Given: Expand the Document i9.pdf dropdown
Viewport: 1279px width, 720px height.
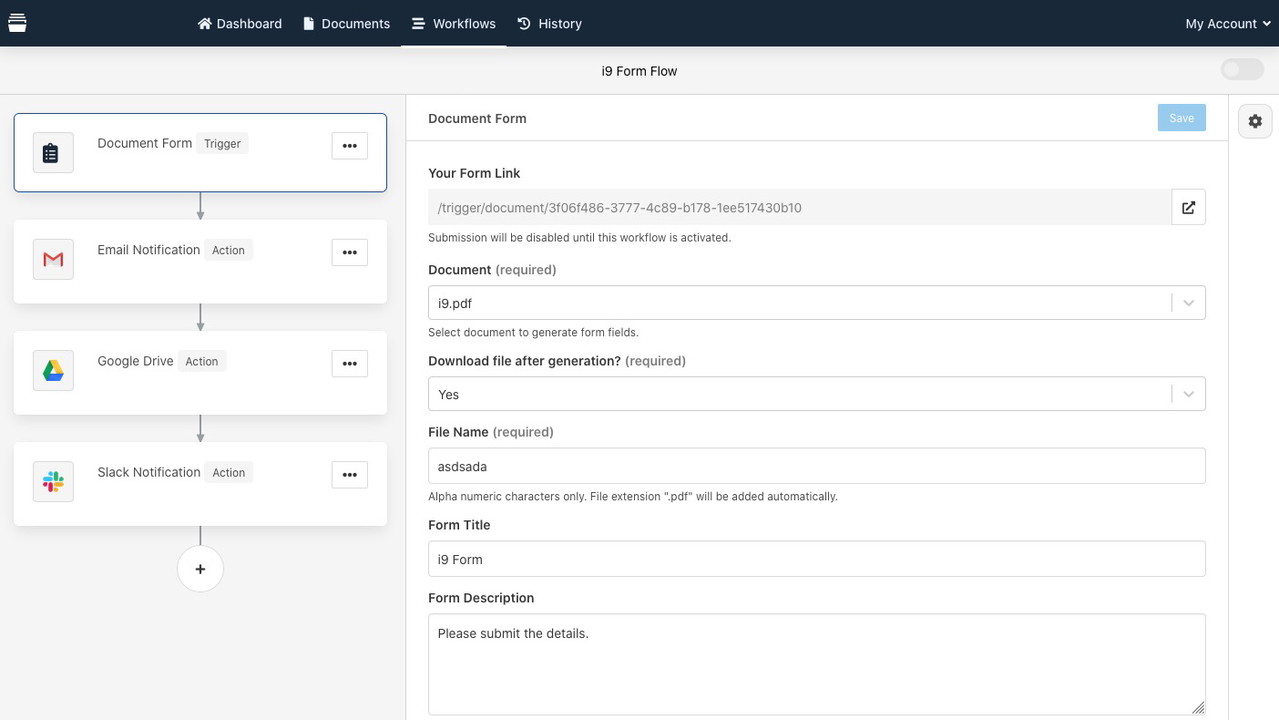Looking at the screenshot, I should click(x=1188, y=303).
